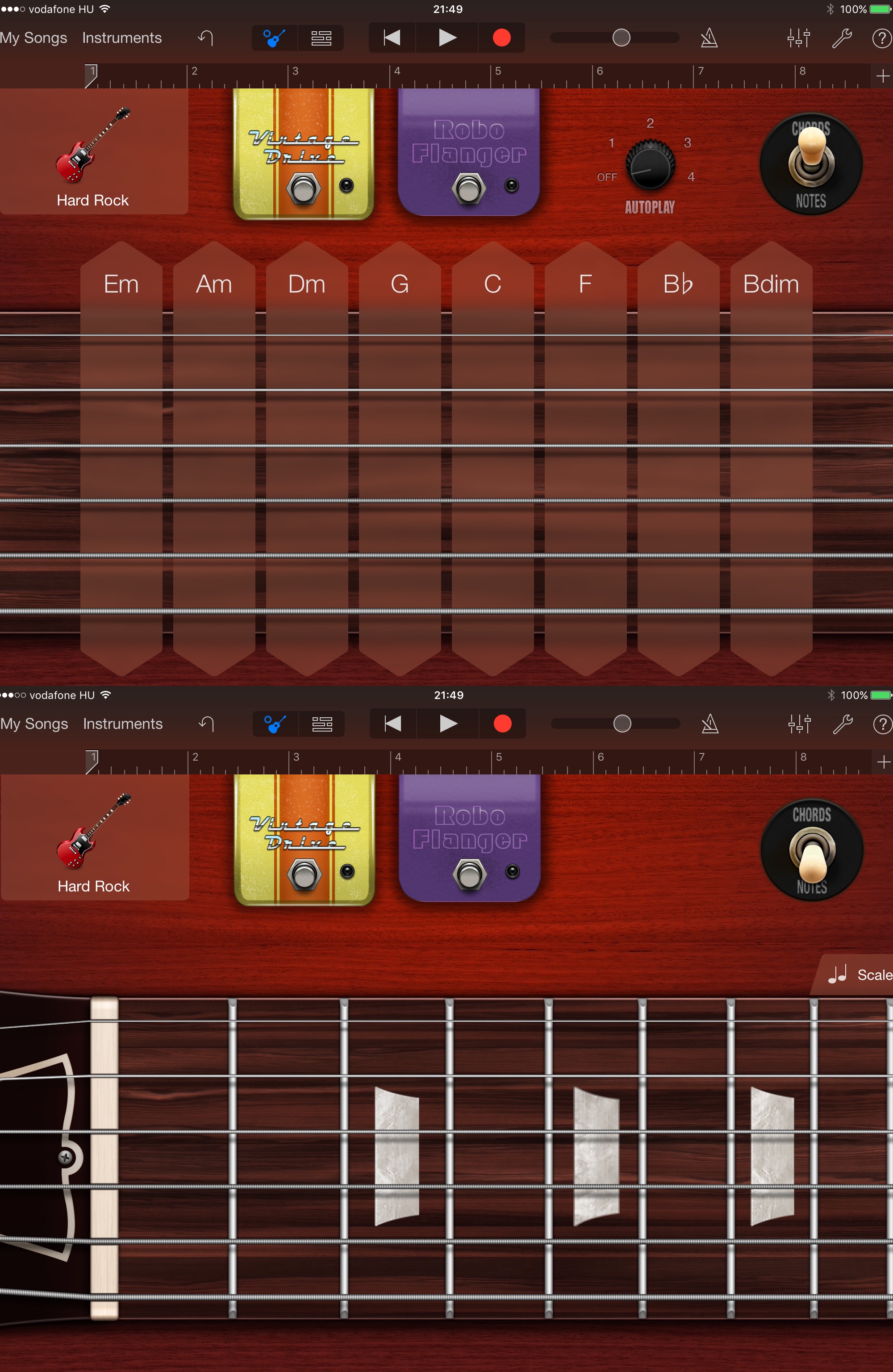Add song section with bottom ruler plus

pos(884,762)
